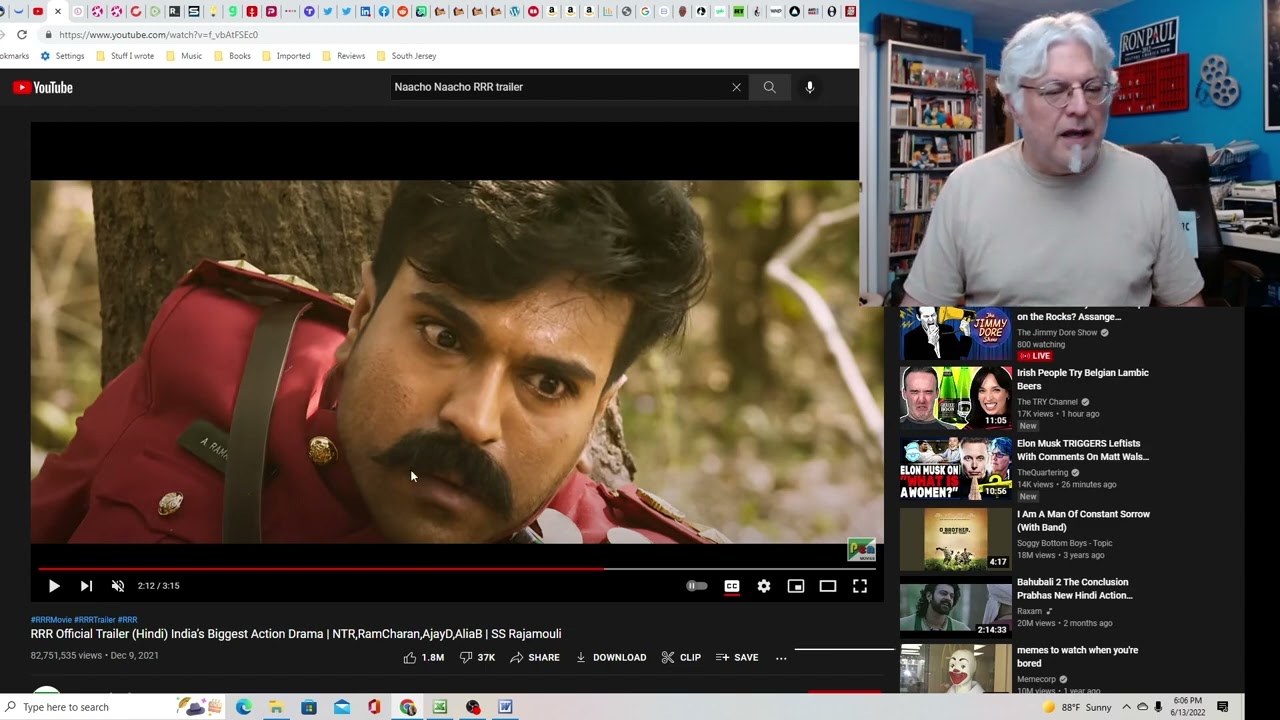Reload the page with browser refresh
The width and height of the screenshot is (1280, 720).
coord(22,34)
